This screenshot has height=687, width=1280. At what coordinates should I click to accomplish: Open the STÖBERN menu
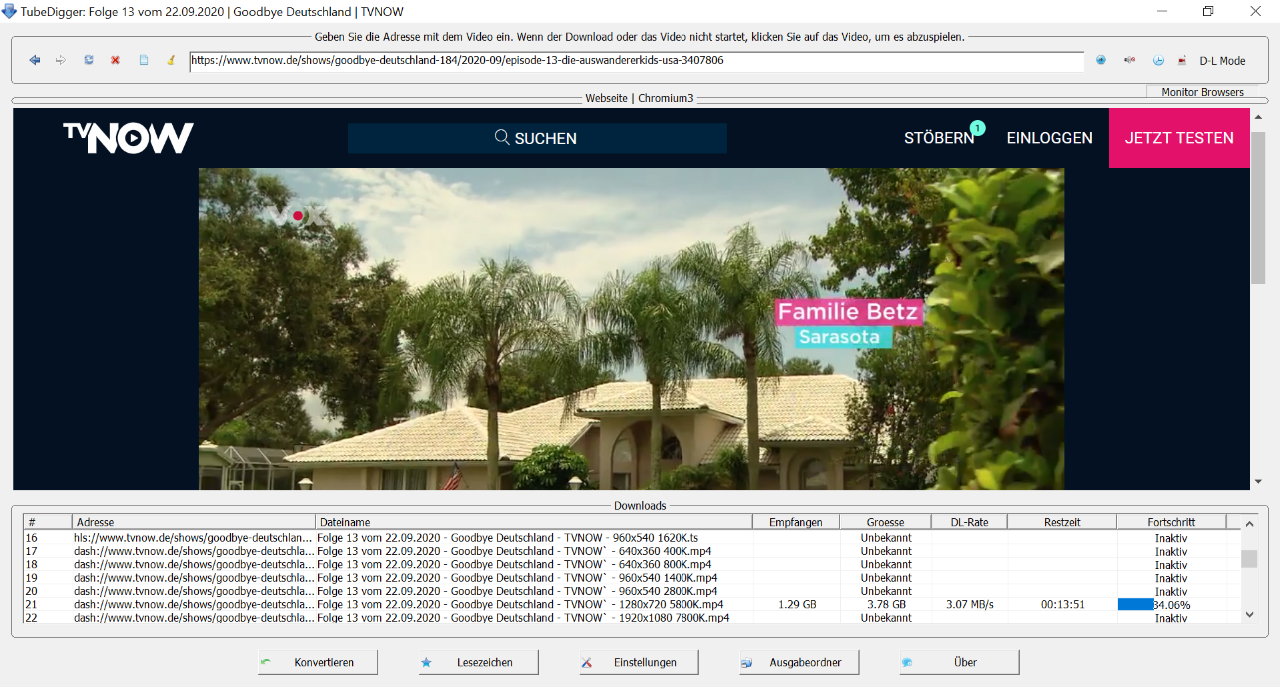pyautogui.click(x=939, y=138)
